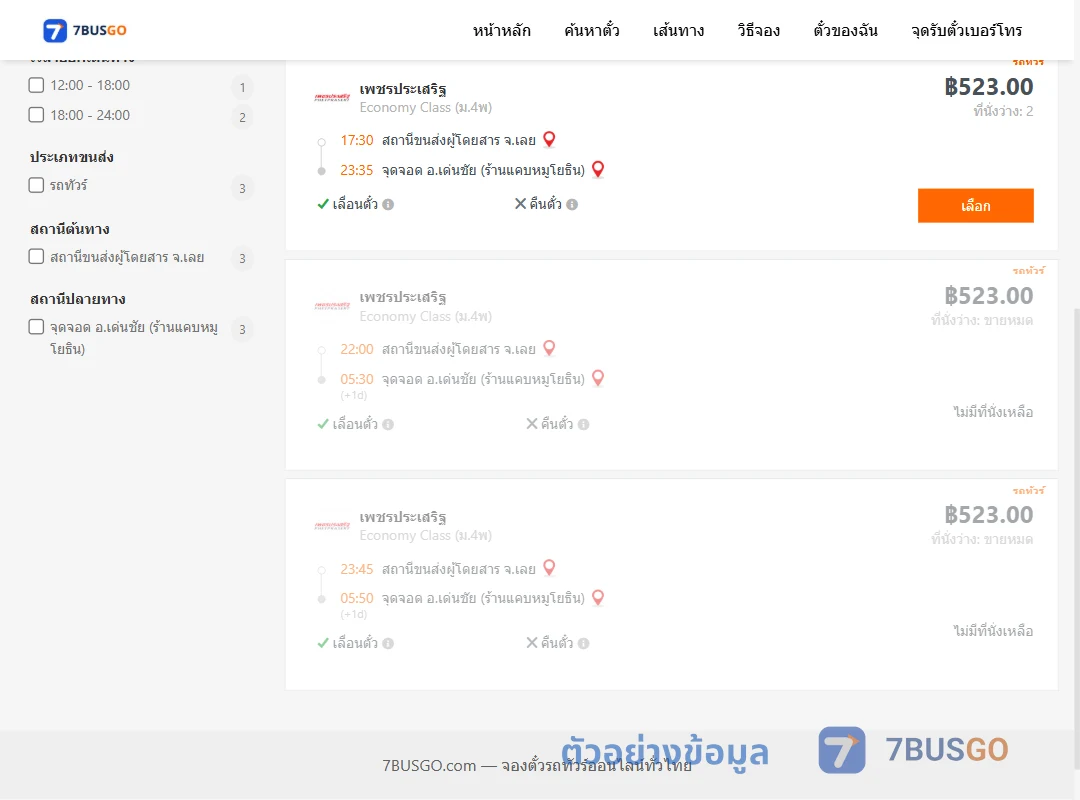Click the 7BUSGO logo in header
The width and height of the screenshot is (1080, 800).
pyautogui.click(x=85, y=30)
